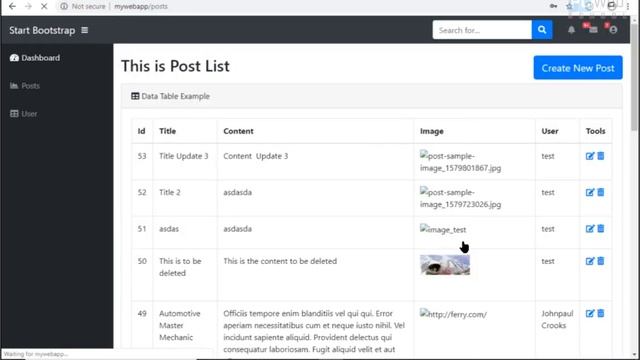
Task: Select id cell 49
Action: coord(142,313)
